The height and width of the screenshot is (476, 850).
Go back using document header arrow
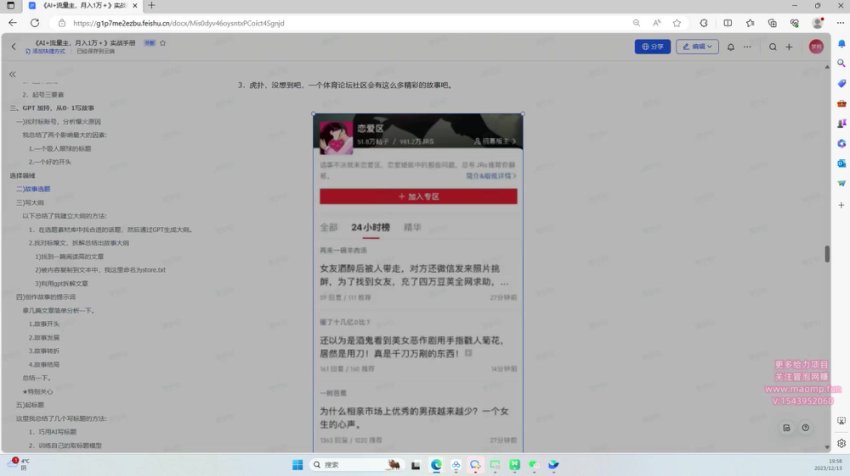[13, 46]
